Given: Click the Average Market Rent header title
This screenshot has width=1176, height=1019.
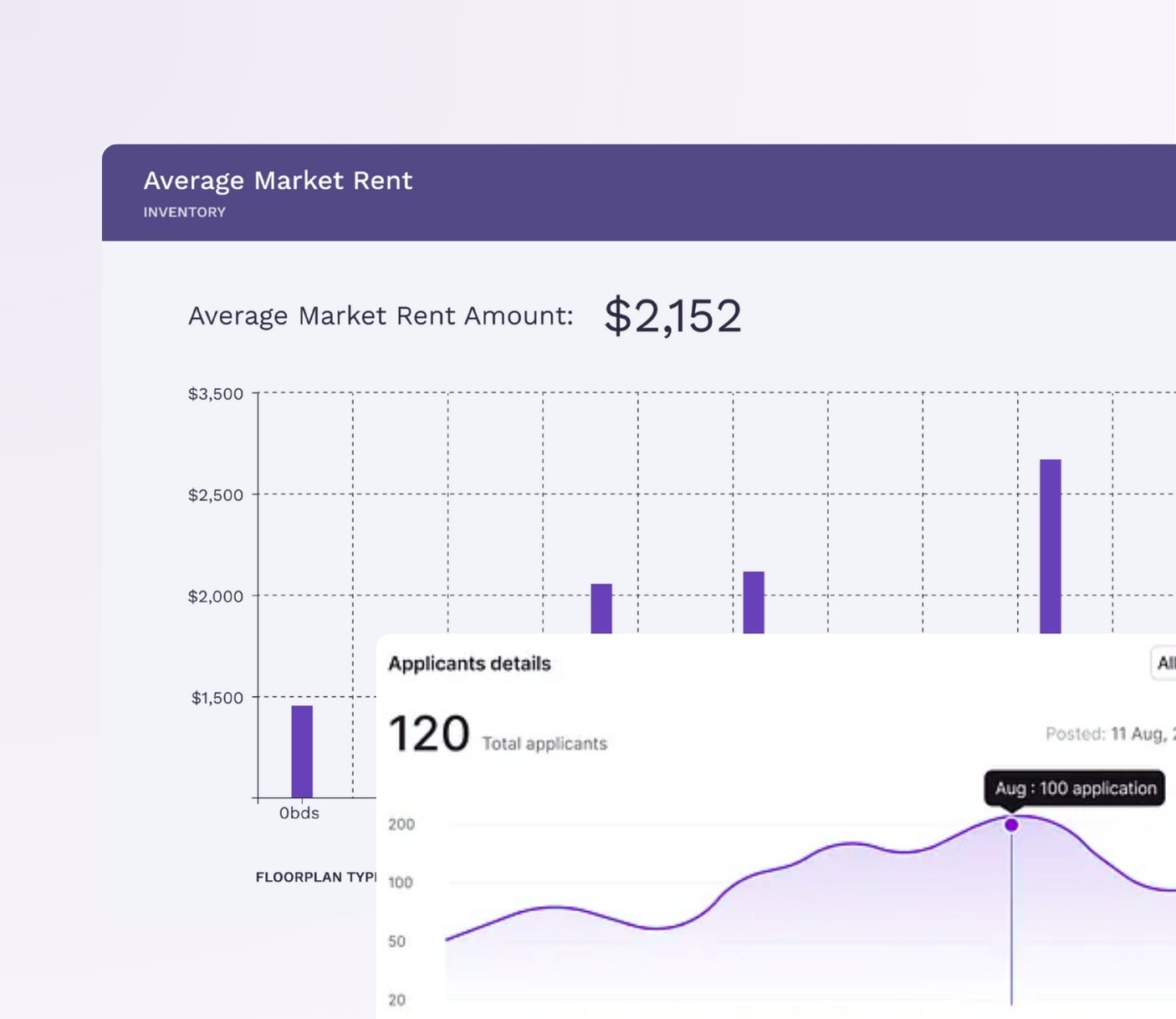Looking at the screenshot, I should [278, 181].
